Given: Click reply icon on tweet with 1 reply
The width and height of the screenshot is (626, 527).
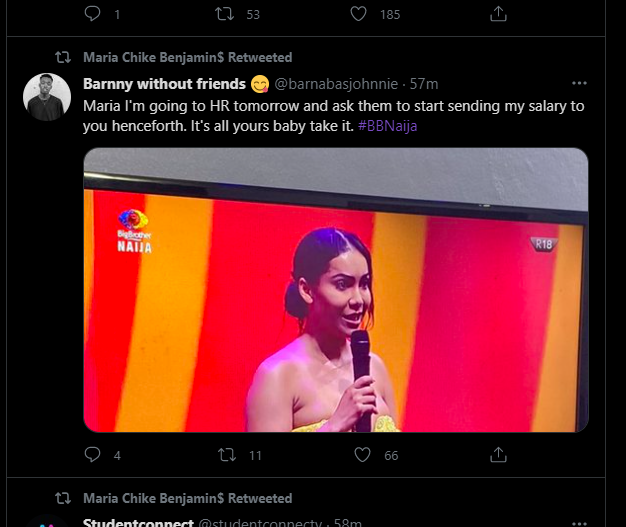Looking at the screenshot, I should coord(92,14).
